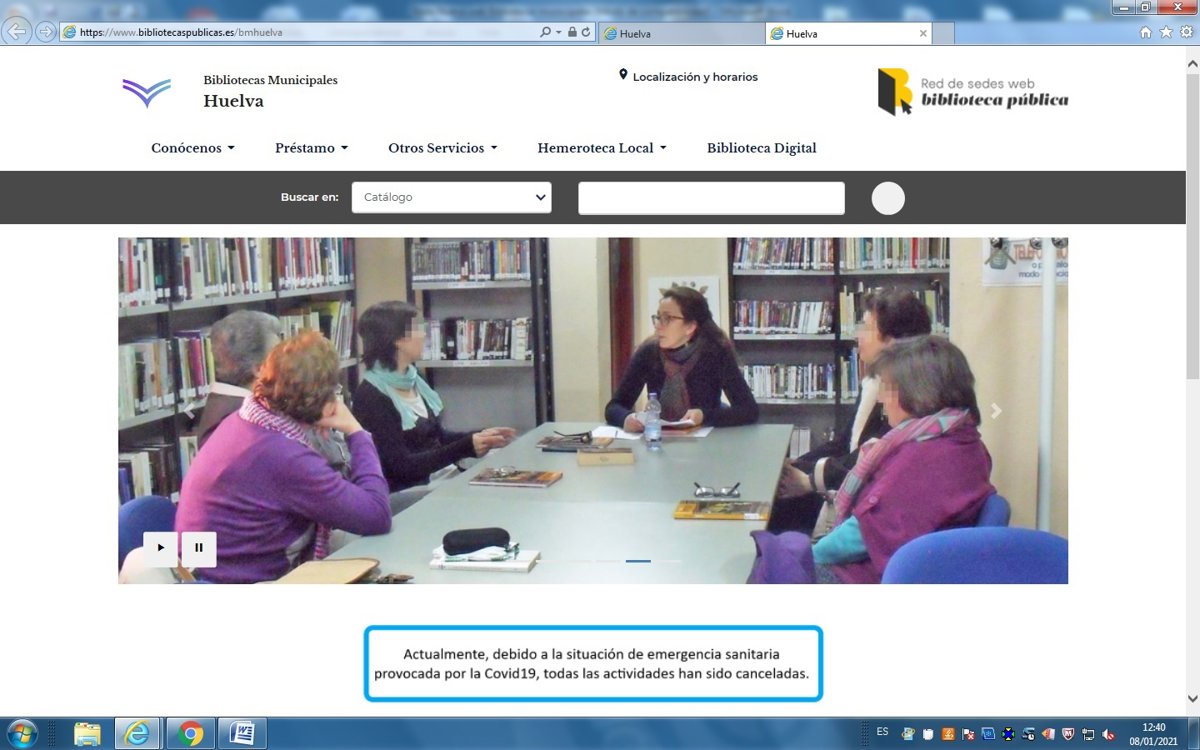Open the browser tools gear icon
The width and height of the screenshot is (1200, 750).
click(1186, 32)
